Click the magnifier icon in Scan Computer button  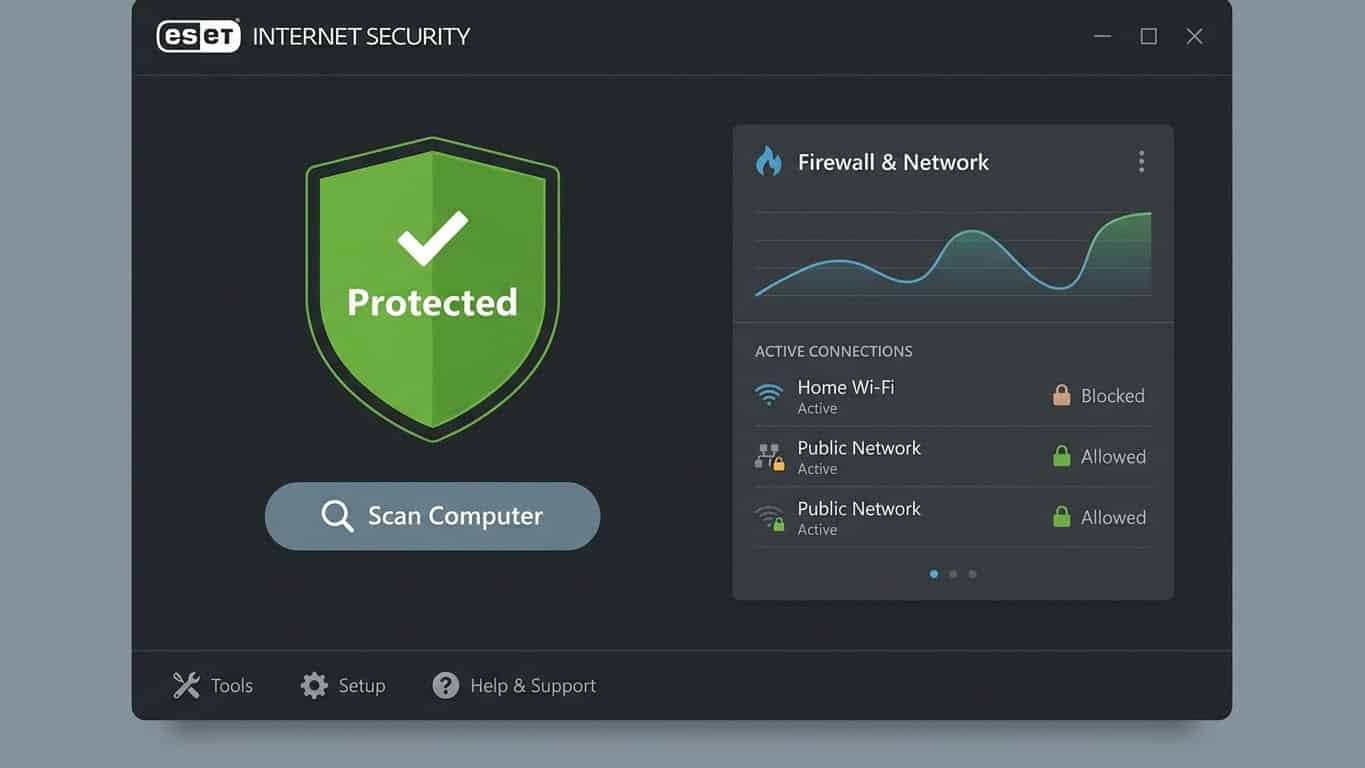coord(337,516)
